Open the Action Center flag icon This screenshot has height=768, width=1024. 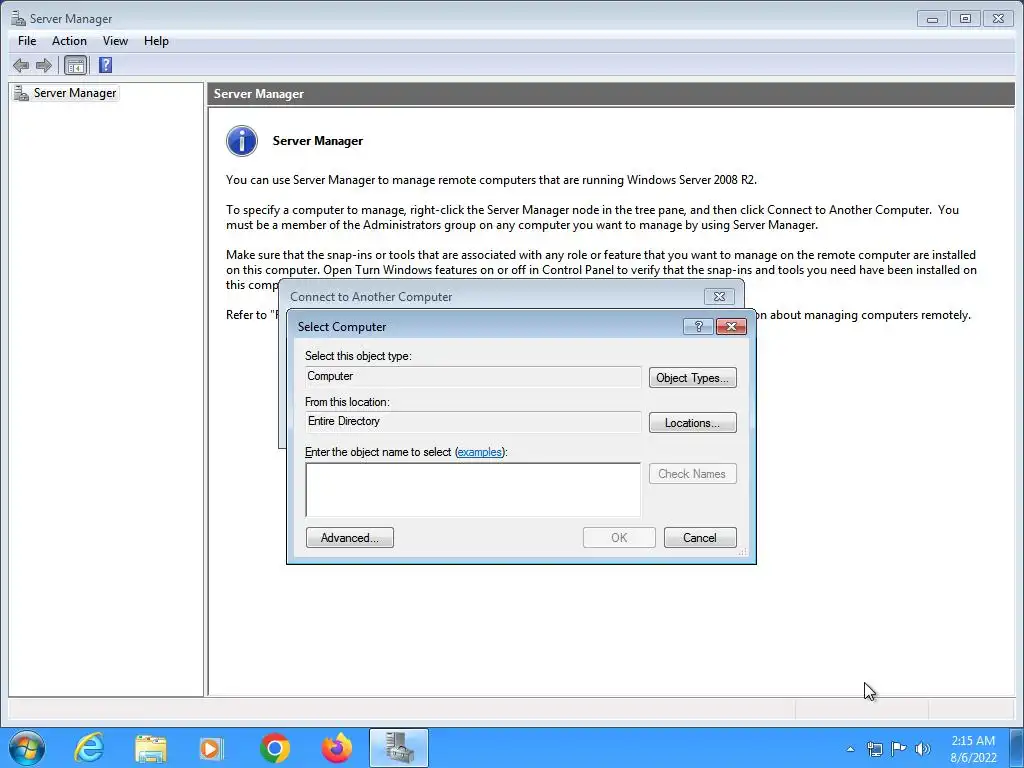click(x=899, y=749)
